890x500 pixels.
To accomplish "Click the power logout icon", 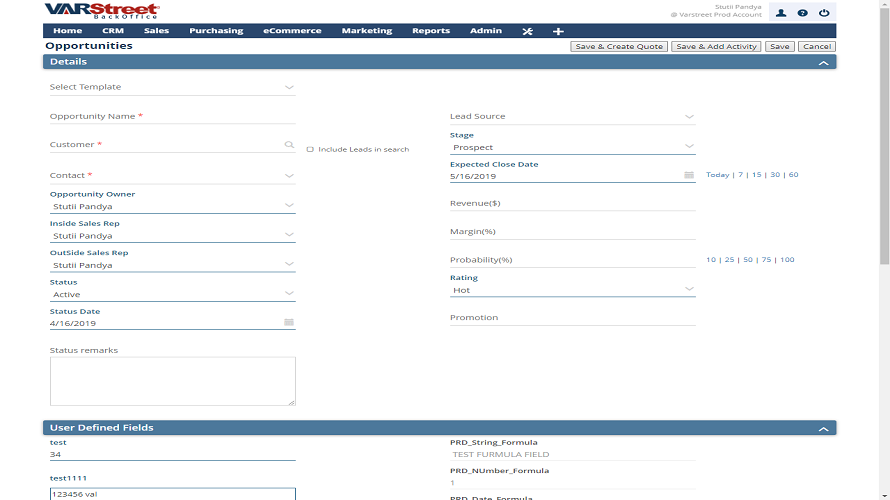I will [x=824, y=12].
